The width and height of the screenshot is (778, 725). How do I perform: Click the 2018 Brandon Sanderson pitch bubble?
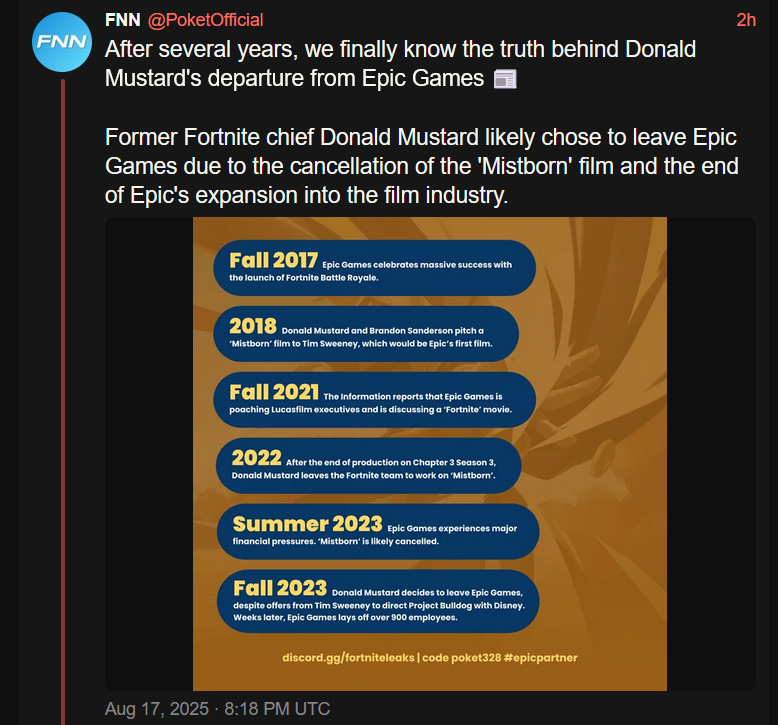click(367, 334)
